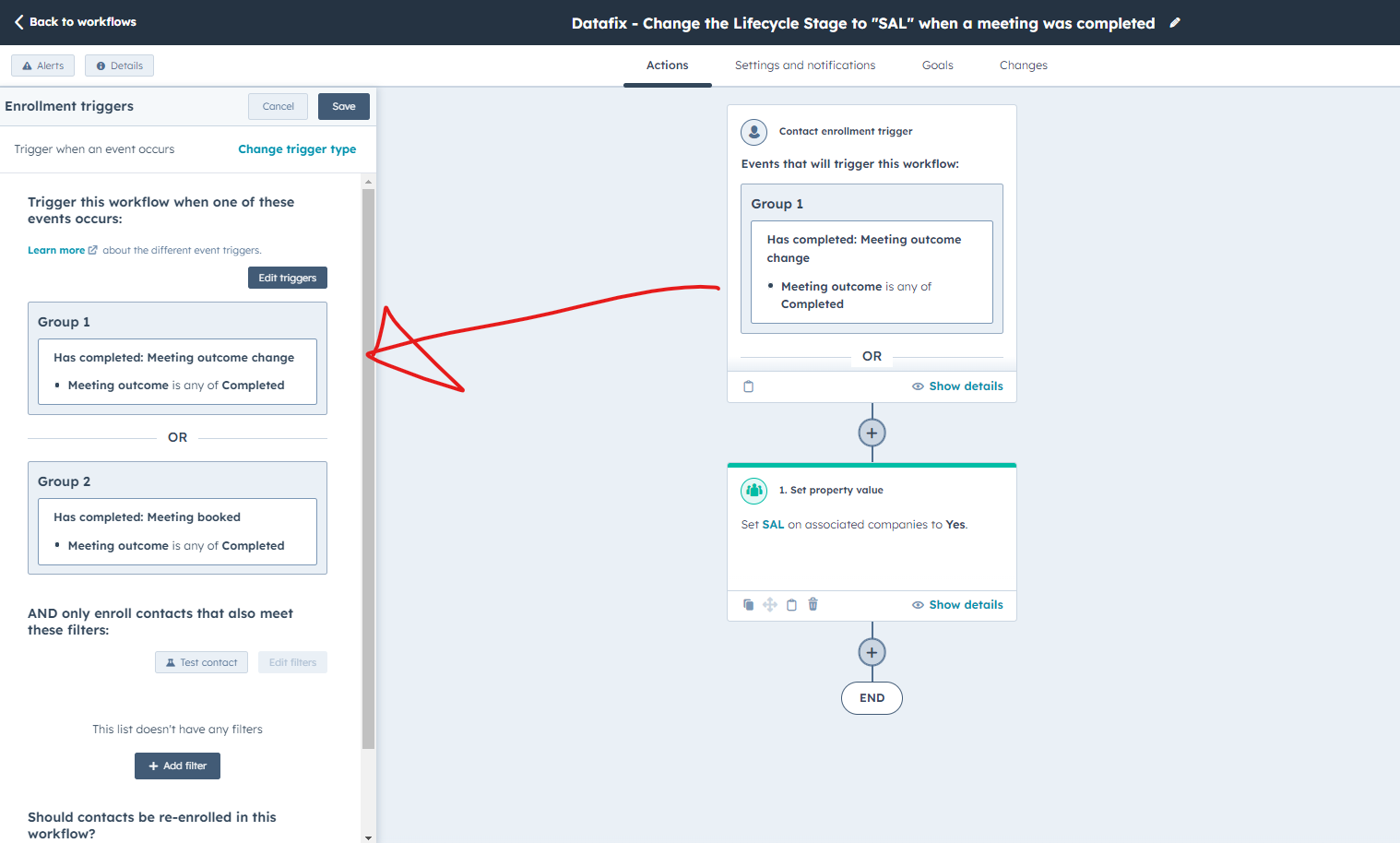Image resolution: width=1400 pixels, height=843 pixels.
Task: Click the contact enrollment trigger person icon
Action: pyautogui.click(x=753, y=132)
